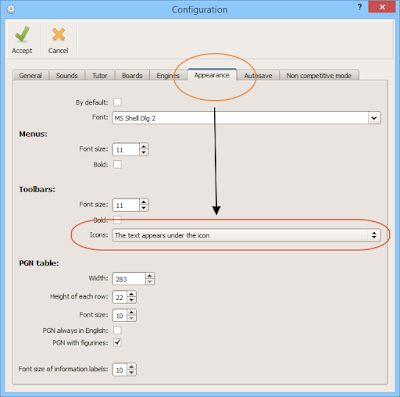Open the Font dropdown arrow
Viewport: 400px width, 397px height.
[374, 118]
